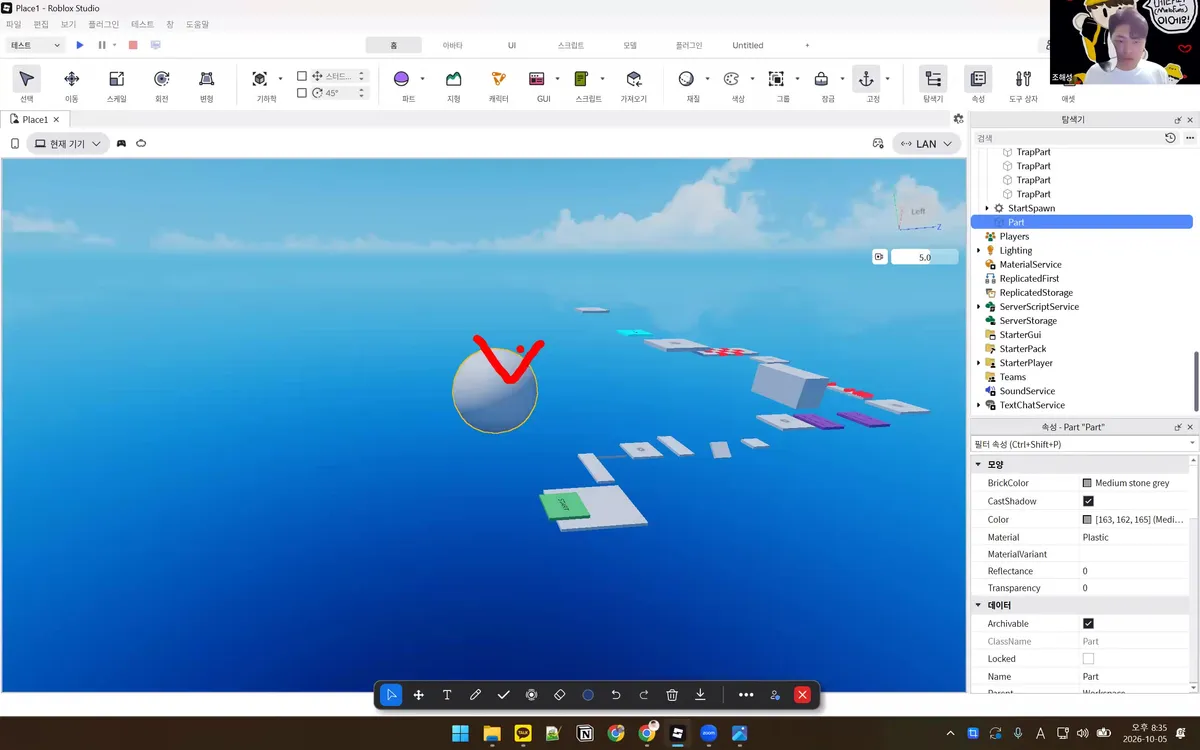Screen dimensions: 1200x750
Task: Click the 그룹 (Group) icon
Action: (776, 79)
